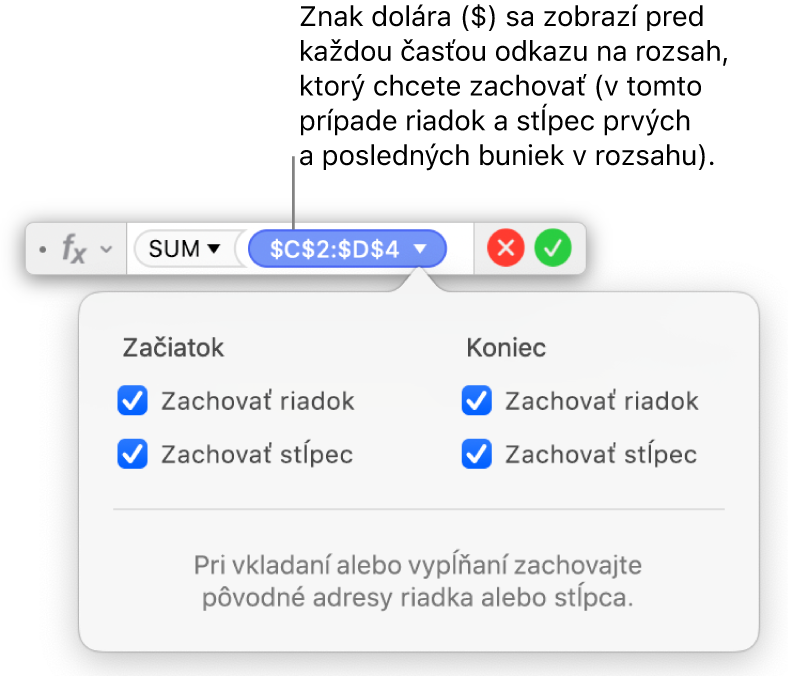
Task: Click the dot handle left of fx
Action: 42,250
